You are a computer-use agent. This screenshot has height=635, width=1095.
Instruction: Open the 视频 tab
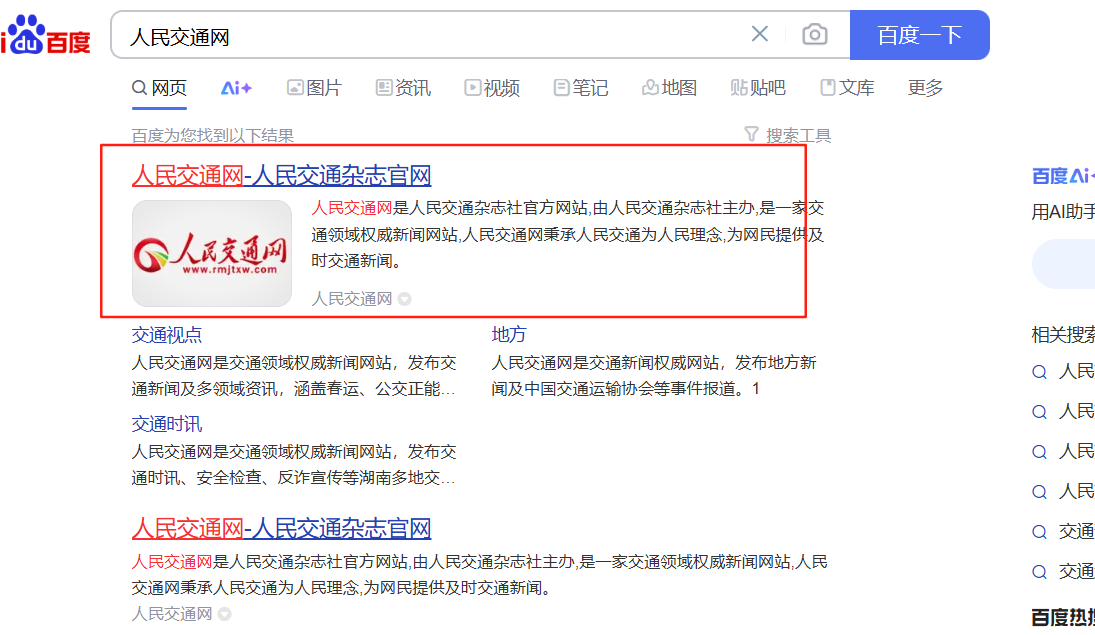492,88
